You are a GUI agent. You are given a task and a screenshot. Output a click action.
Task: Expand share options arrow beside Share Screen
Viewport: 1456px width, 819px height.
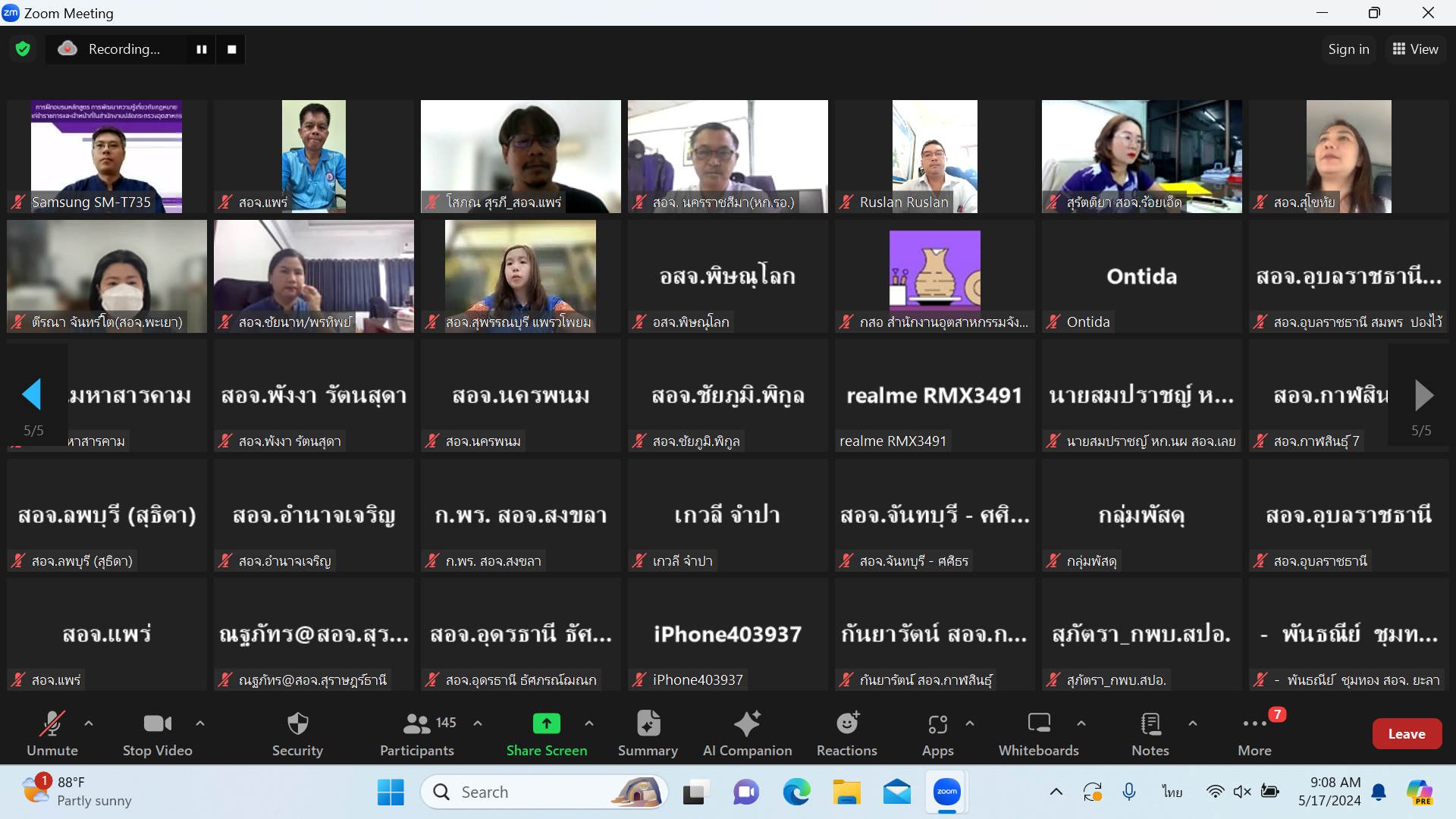pyautogui.click(x=589, y=723)
